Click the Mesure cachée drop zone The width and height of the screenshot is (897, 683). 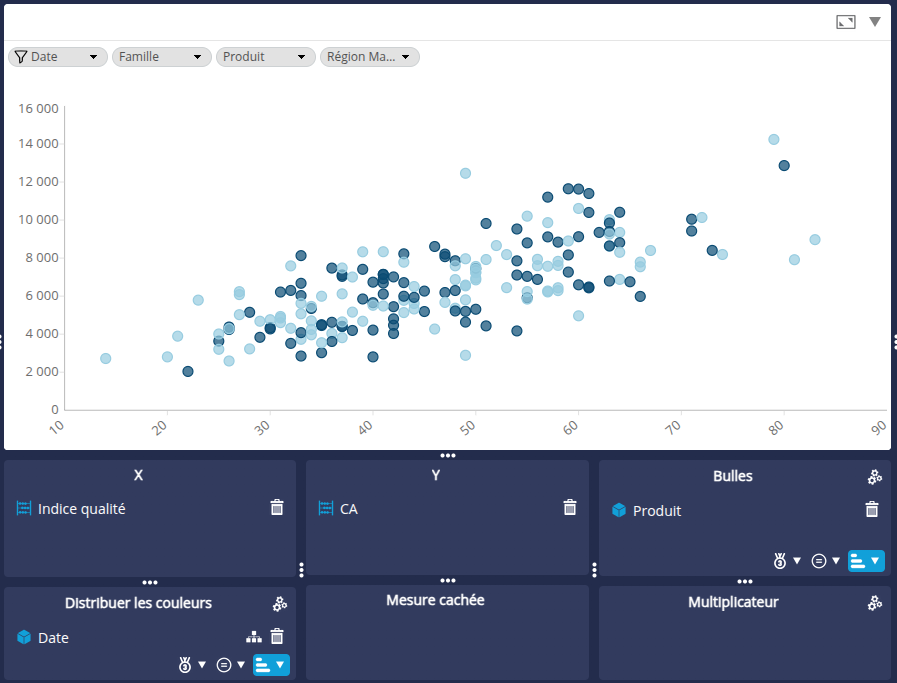click(x=447, y=635)
